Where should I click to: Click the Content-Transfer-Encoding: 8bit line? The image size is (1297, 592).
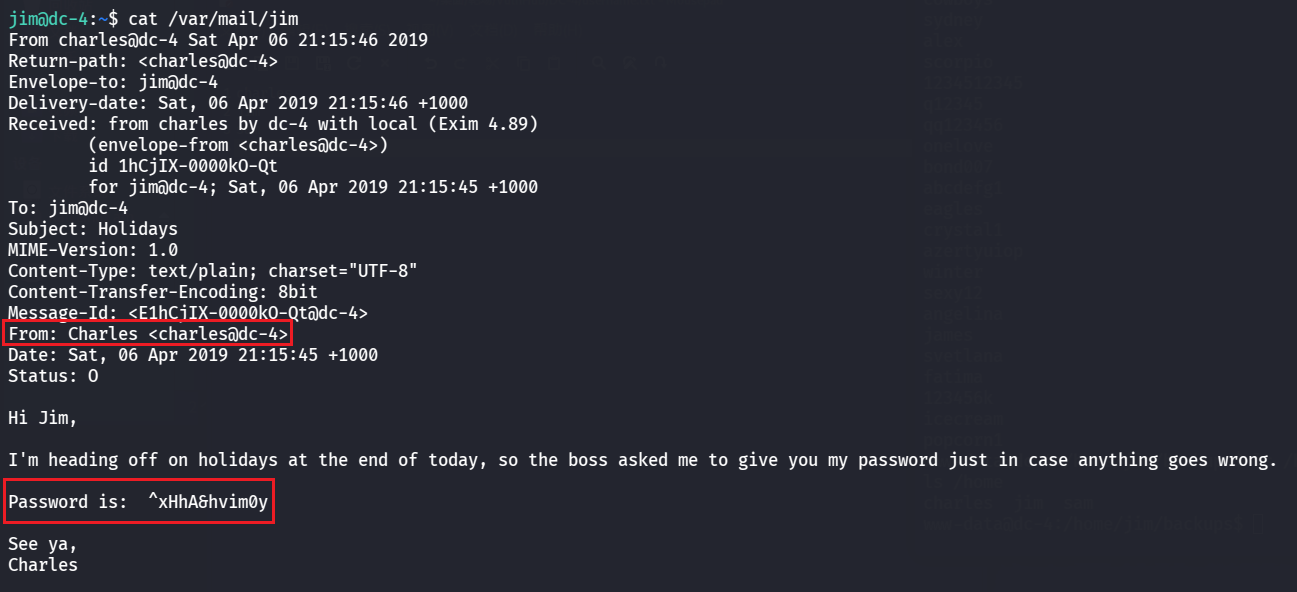(x=163, y=292)
